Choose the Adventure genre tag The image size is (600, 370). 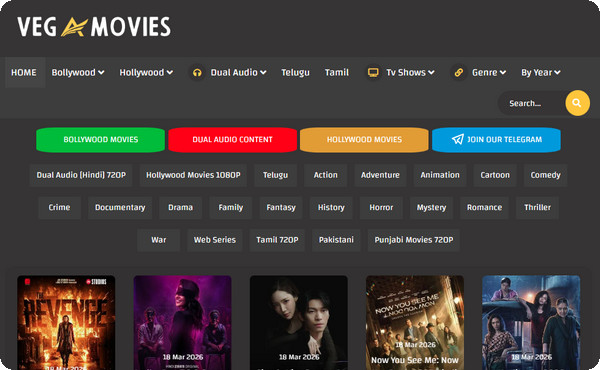point(380,175)
